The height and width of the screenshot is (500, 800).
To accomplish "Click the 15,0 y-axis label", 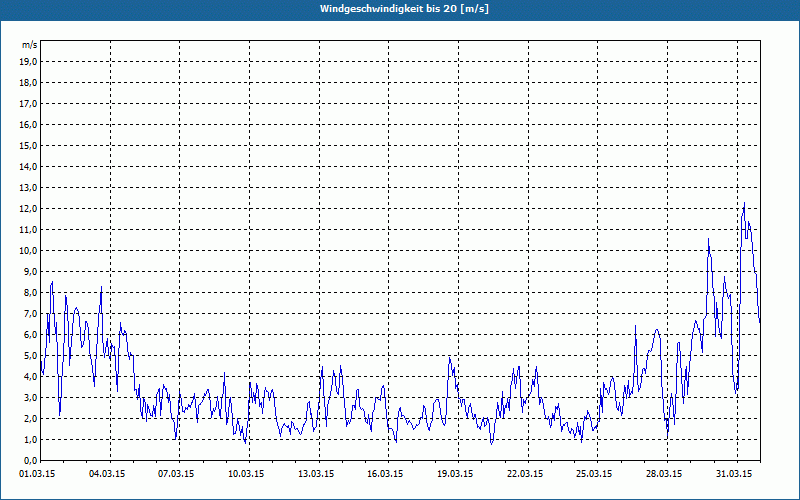I will [28, 145].
